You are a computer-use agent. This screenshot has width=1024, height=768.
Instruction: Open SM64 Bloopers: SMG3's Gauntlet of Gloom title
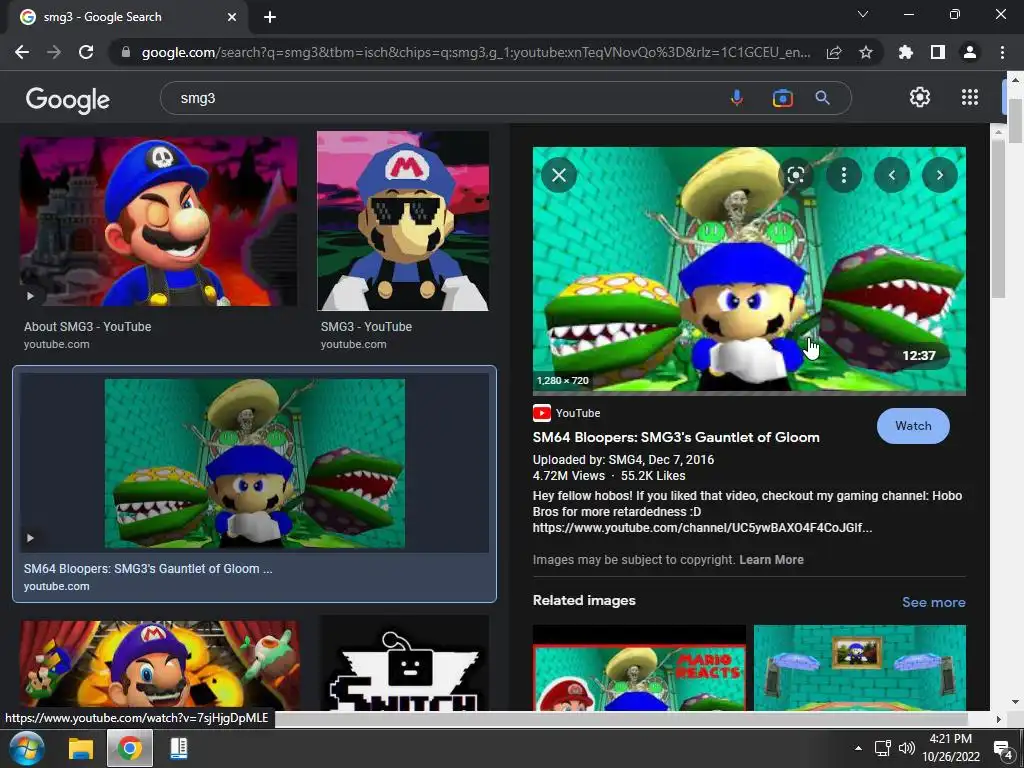pyautogui.click(x=676, y=438)
